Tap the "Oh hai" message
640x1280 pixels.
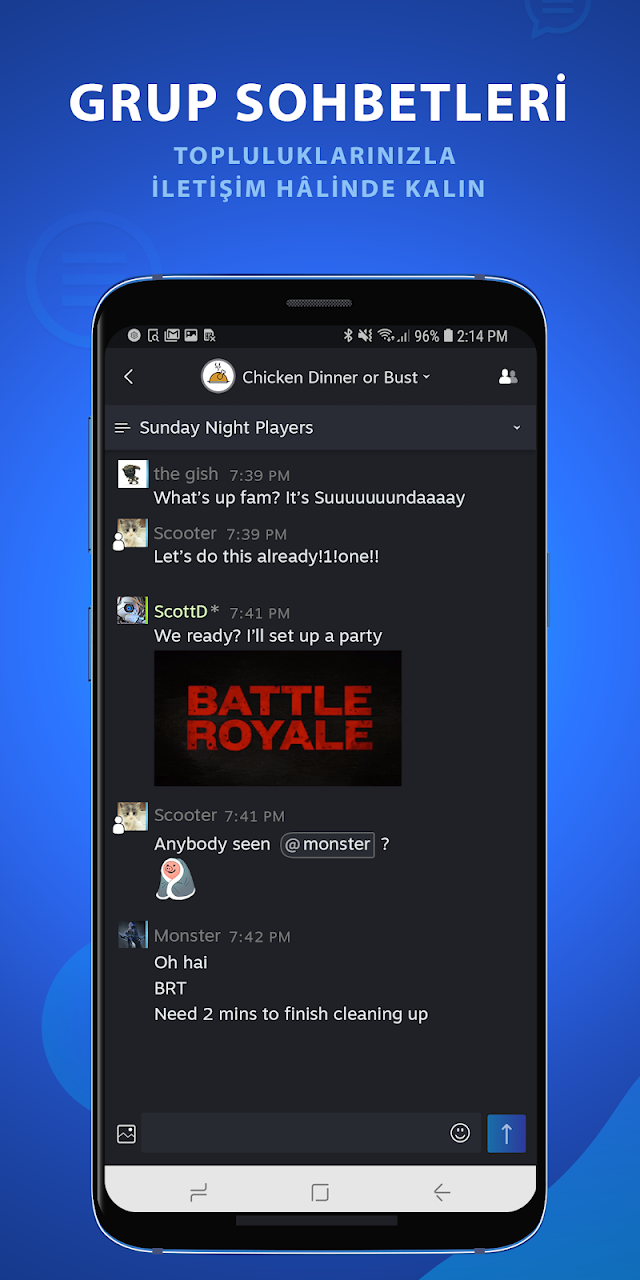click(181, 962)
